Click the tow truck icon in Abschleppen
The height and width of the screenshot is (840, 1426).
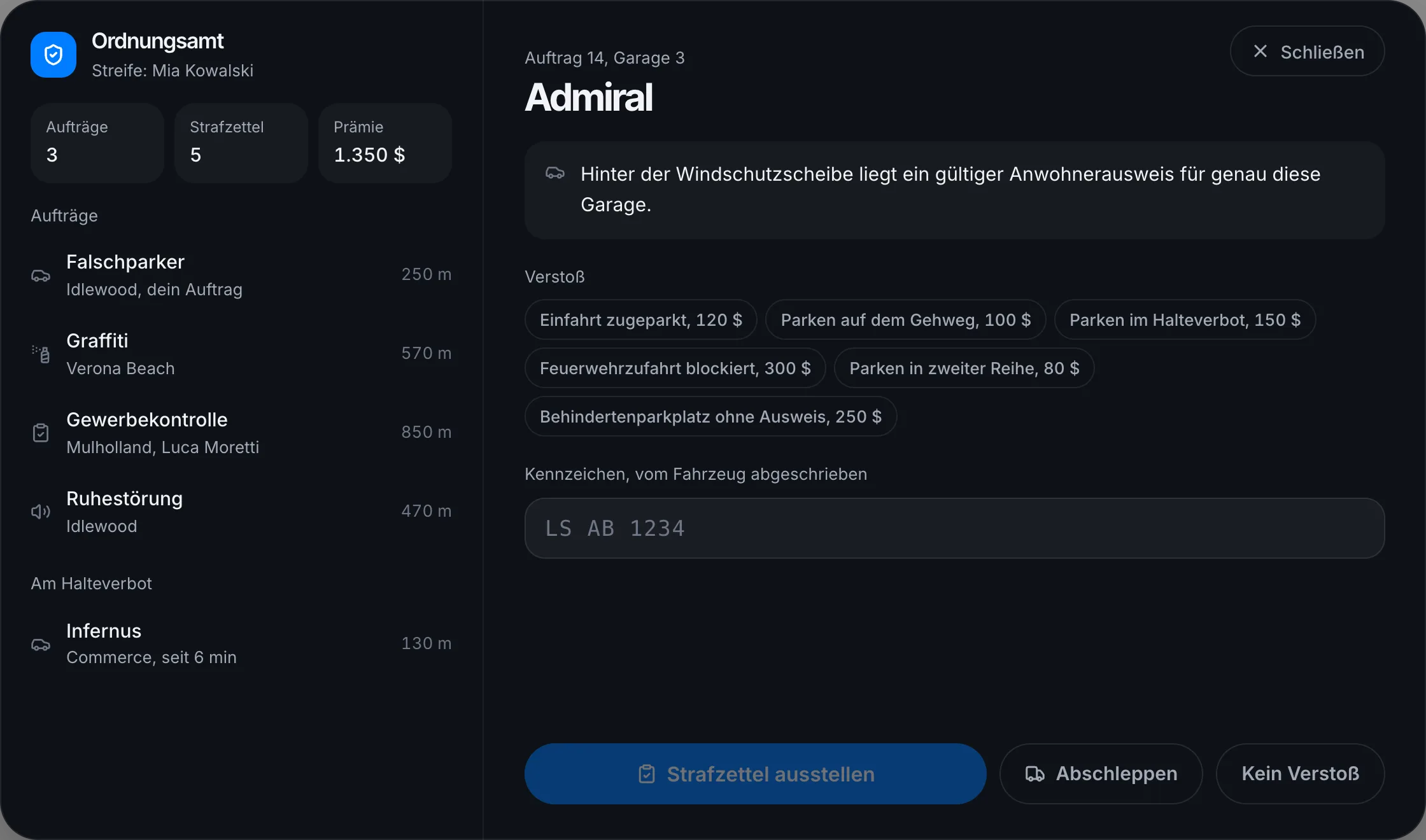point(1035,774)
